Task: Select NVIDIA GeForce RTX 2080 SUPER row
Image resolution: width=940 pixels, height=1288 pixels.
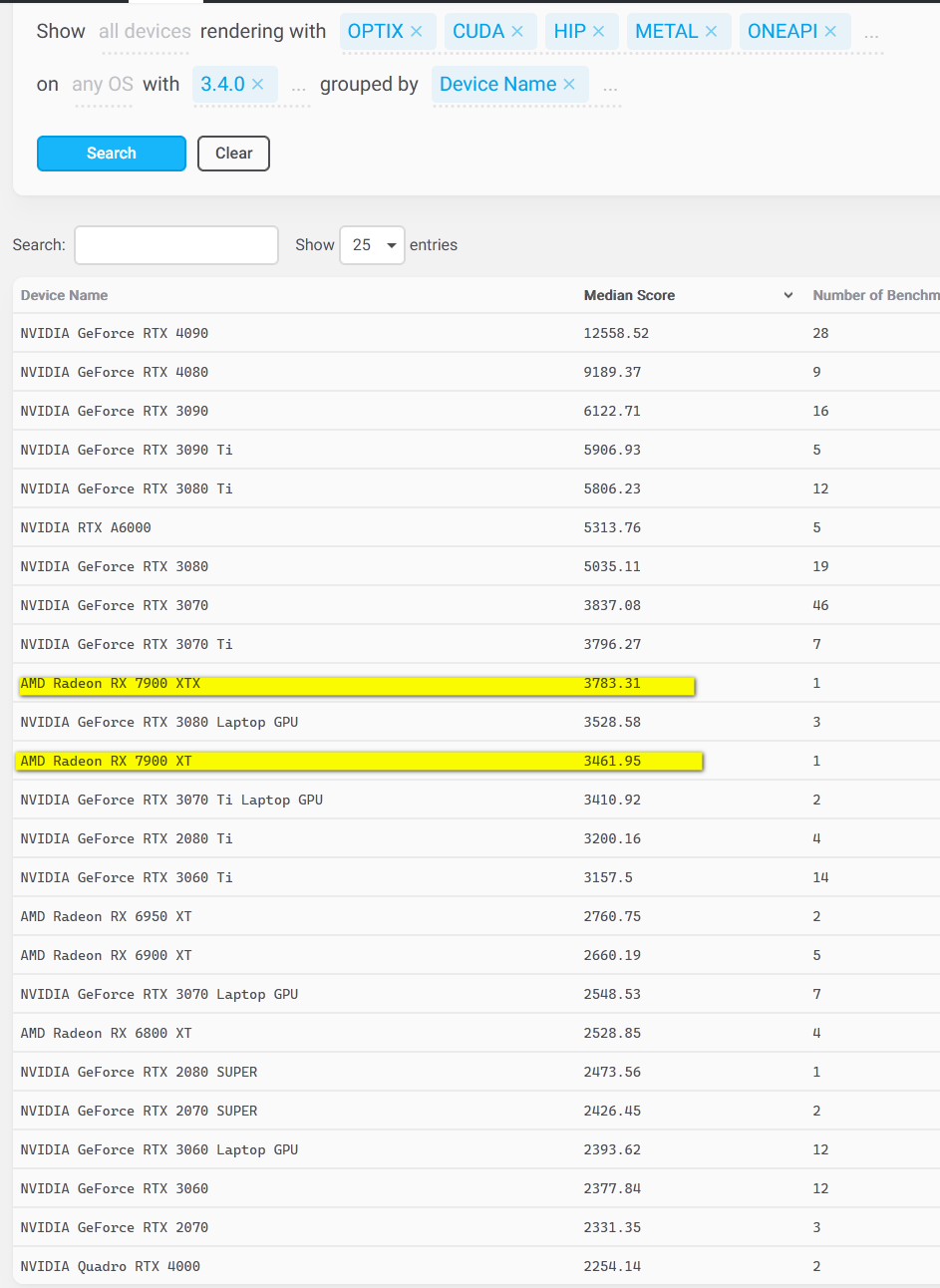Action: click(140, 1072)
